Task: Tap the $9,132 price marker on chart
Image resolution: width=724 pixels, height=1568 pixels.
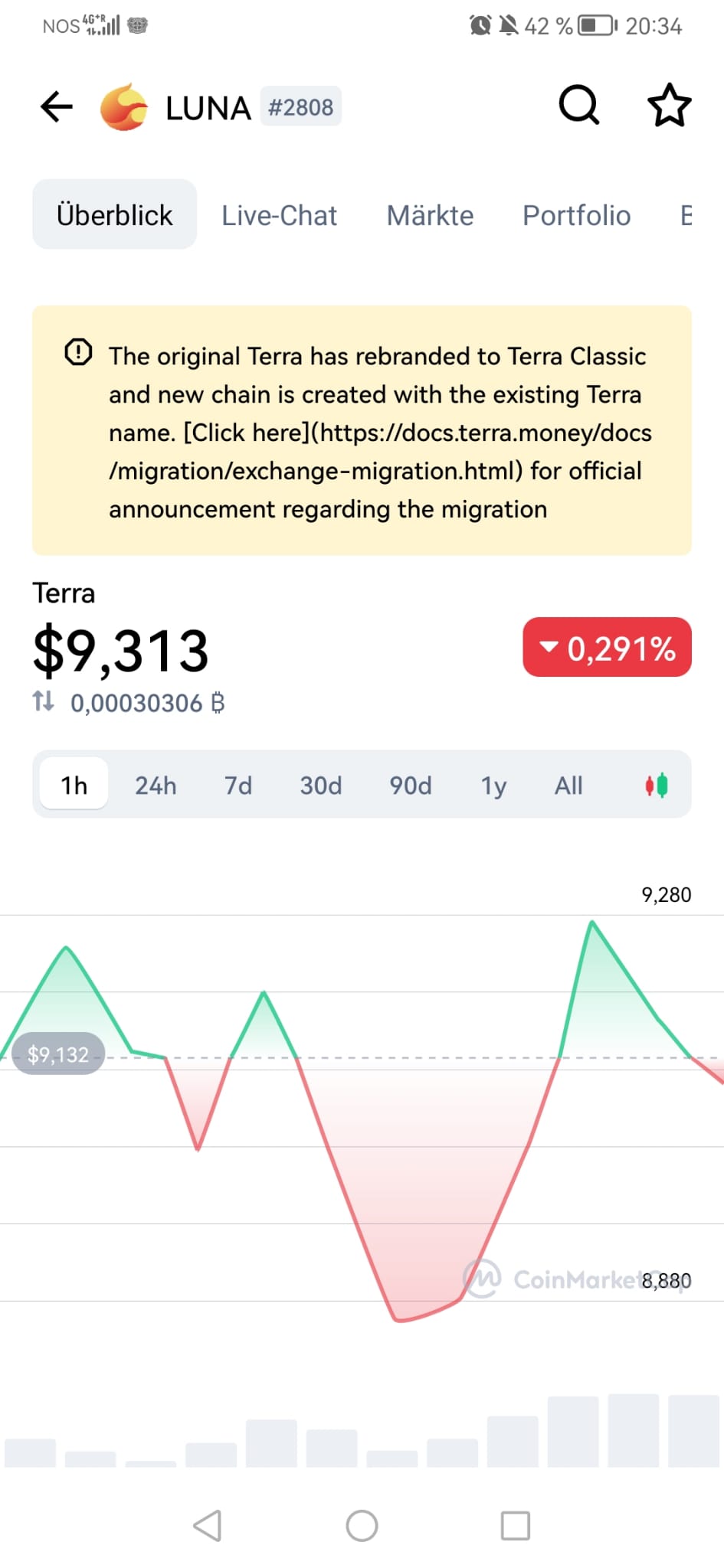Action: (x=58, y=1055)
